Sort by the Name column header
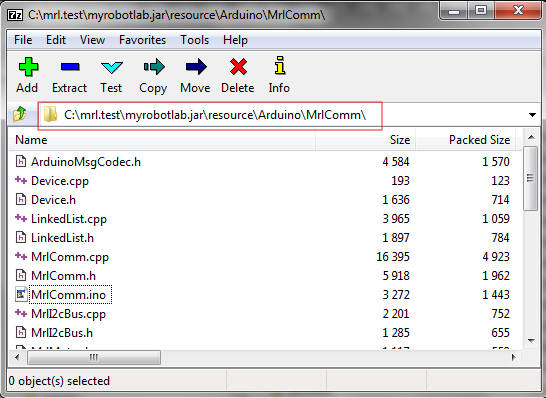Image resolution: width=546 pixels, height=398 pixels. [x=162, y=140]
